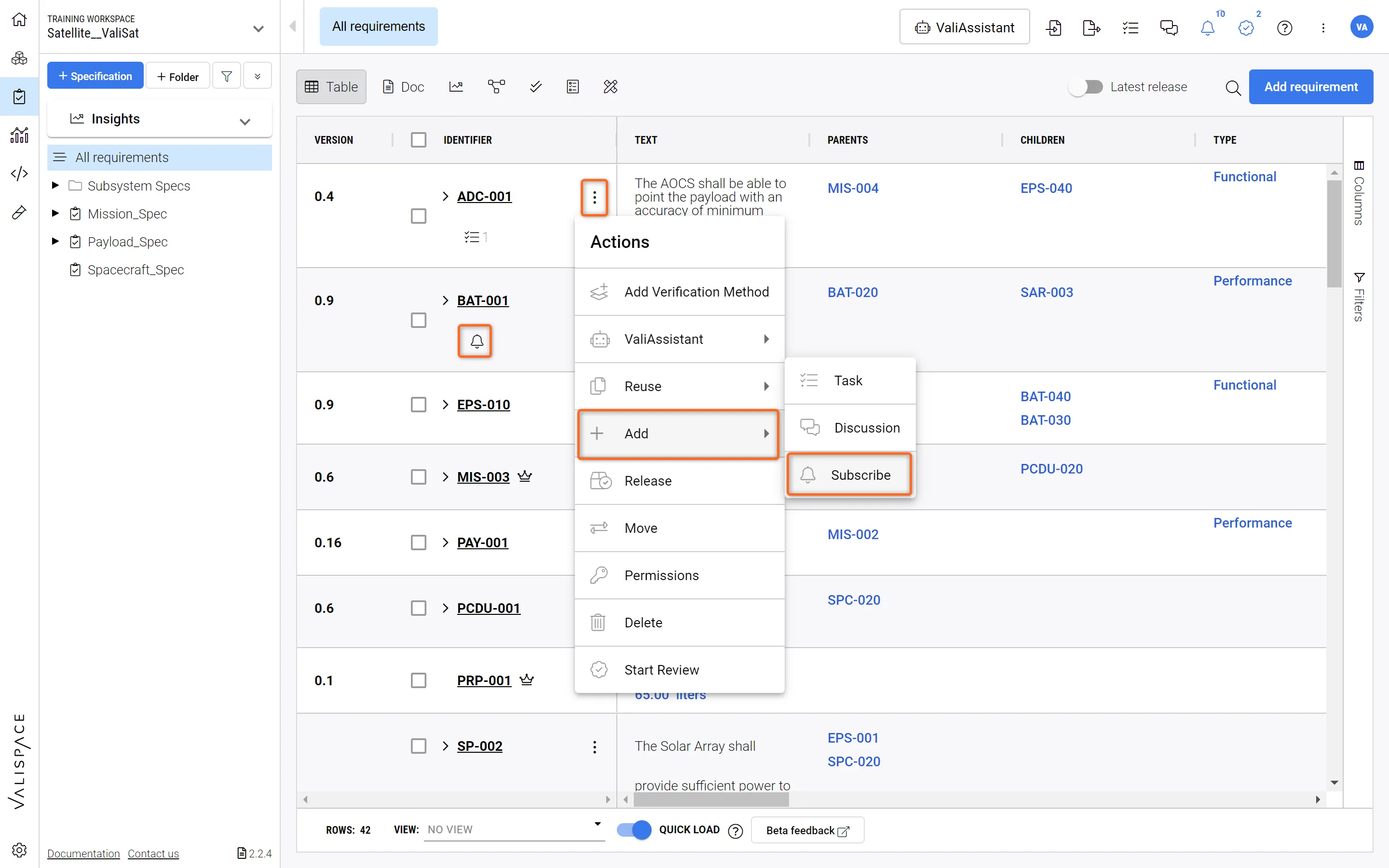Viewport: 1389px width, 868px height.
Task: Switch to the Doc view tab
Action: click(x=404, y=87)
